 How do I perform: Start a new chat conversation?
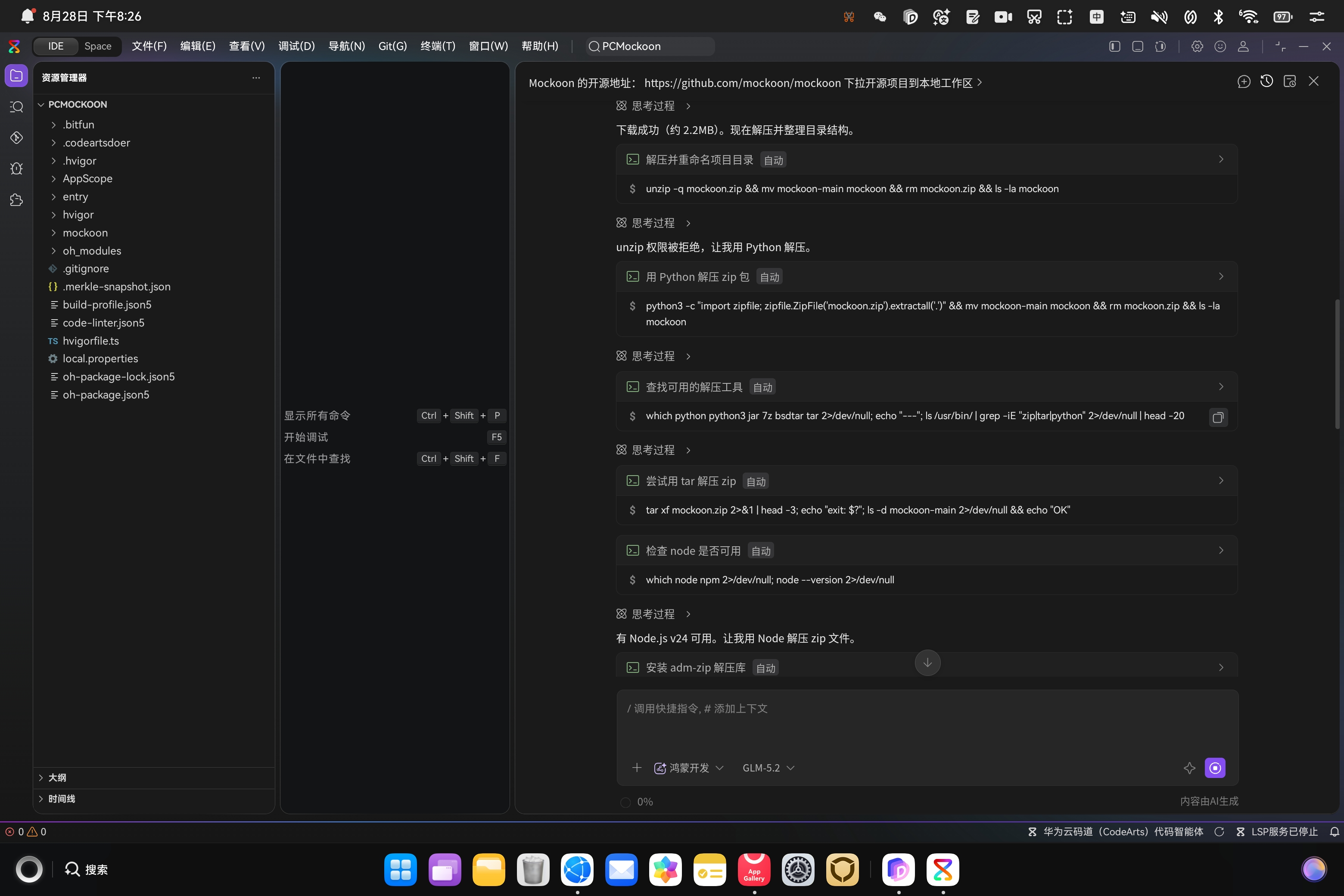tap(1244, 82)
